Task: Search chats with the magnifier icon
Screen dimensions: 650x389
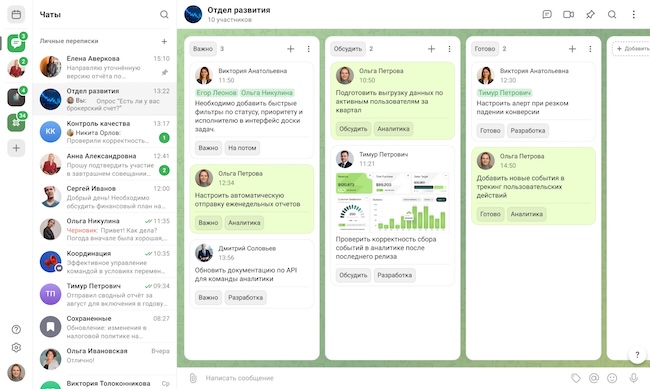Action: pos(164,15)
